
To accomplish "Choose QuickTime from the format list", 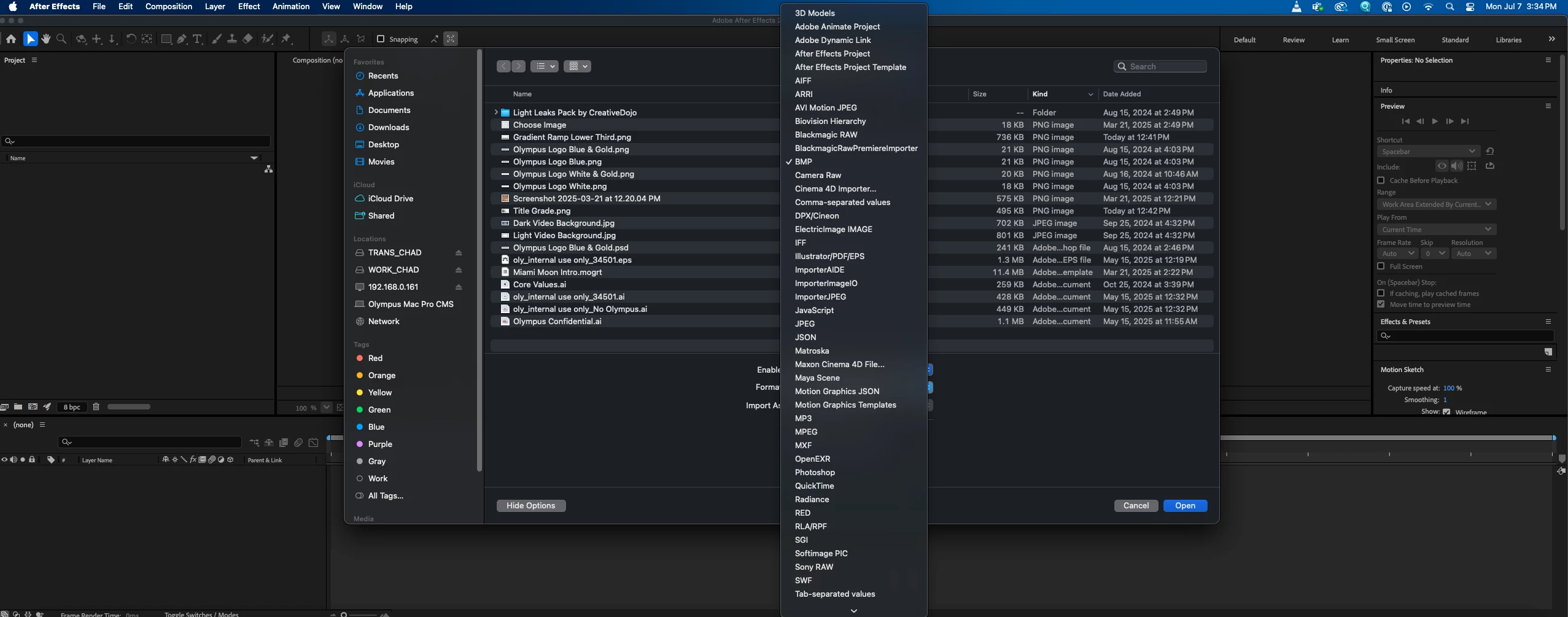I will click(x=814, y=486).
